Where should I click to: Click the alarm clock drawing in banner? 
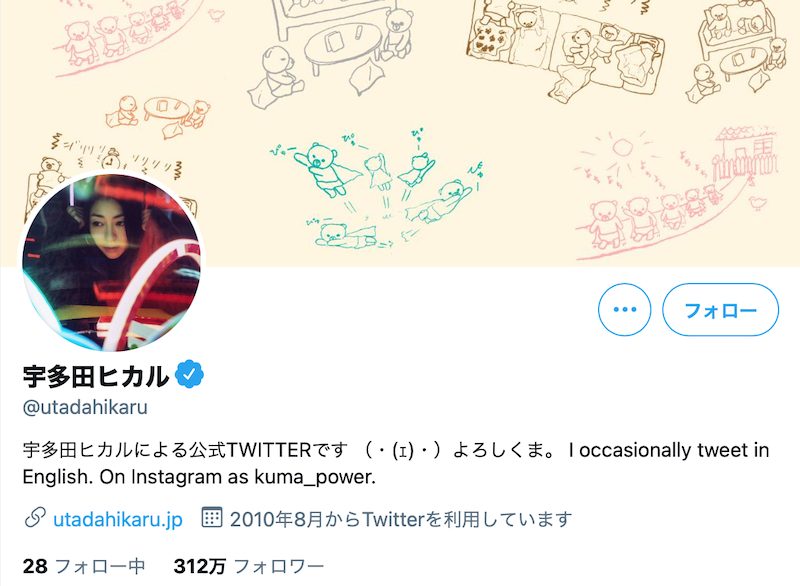point(109,159)
